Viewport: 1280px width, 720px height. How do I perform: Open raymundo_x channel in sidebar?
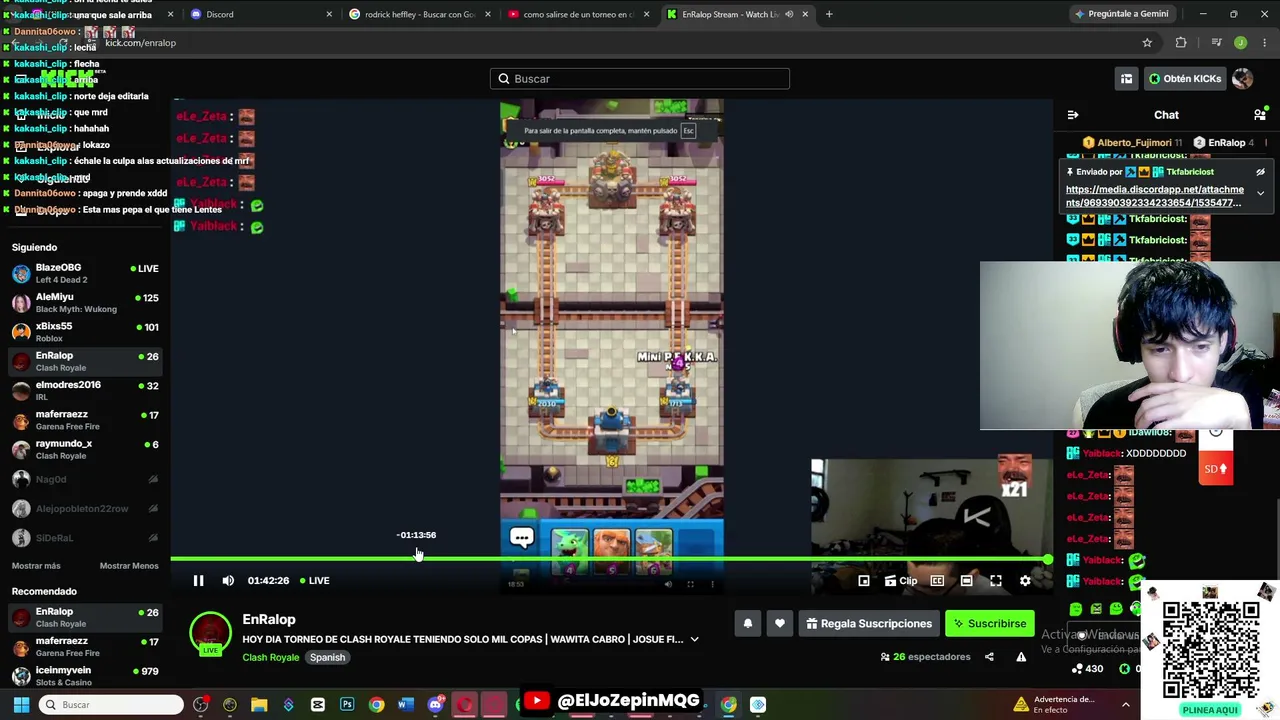pos(85,449)
